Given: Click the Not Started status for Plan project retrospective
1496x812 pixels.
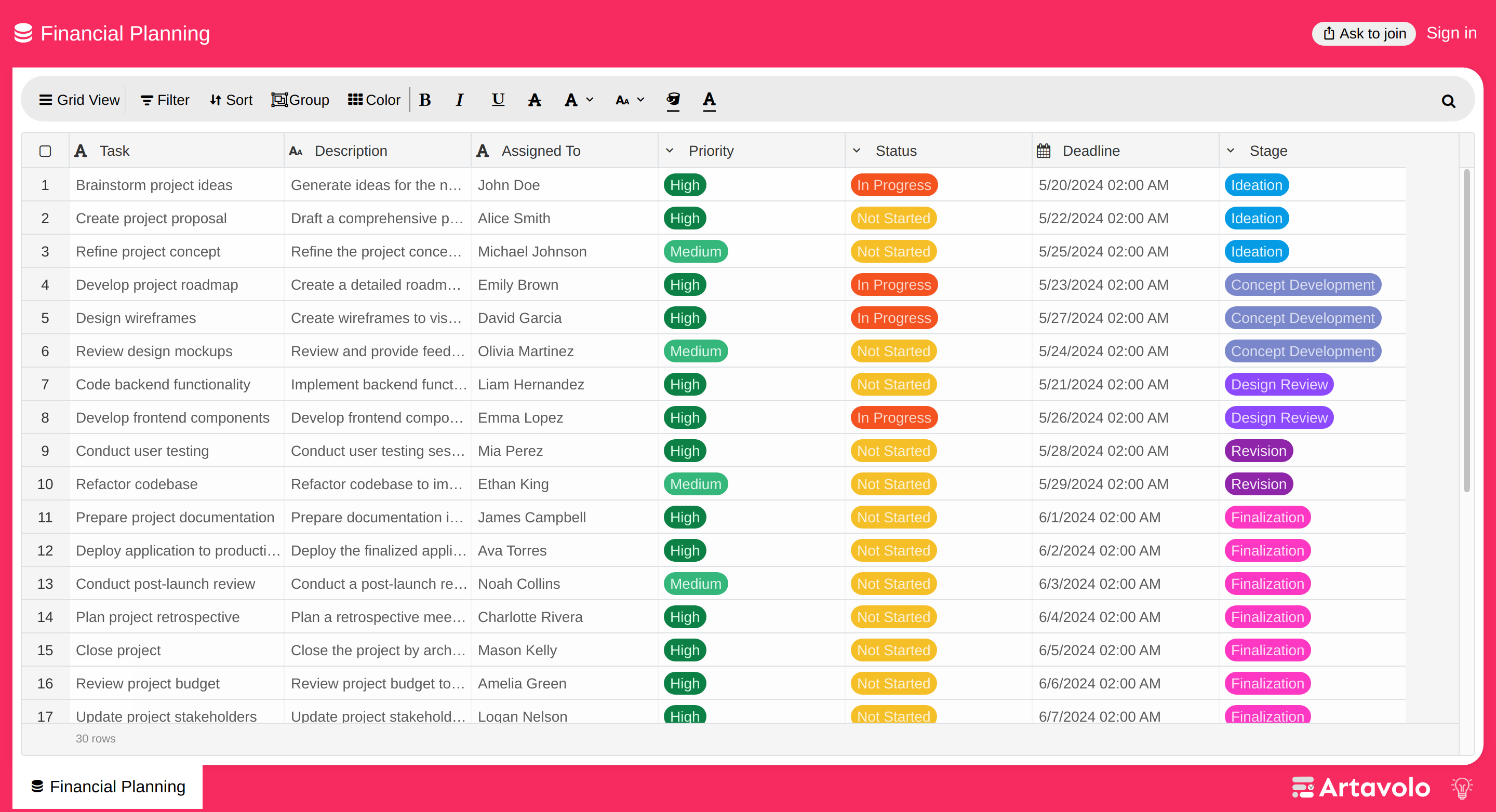Looking at the screenshot, I should click(893, 617).
